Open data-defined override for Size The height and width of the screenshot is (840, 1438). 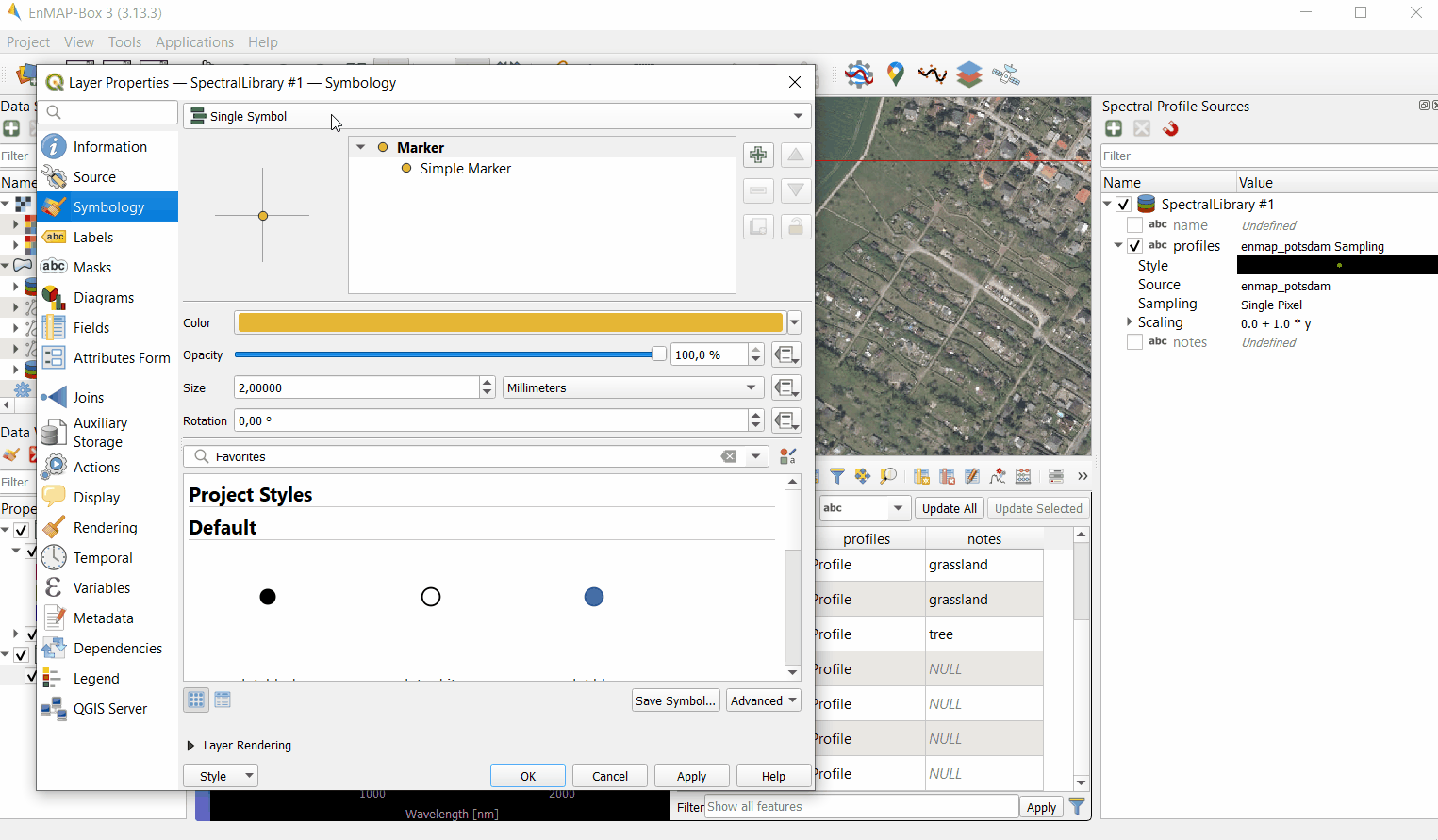[x=786, y=387]
